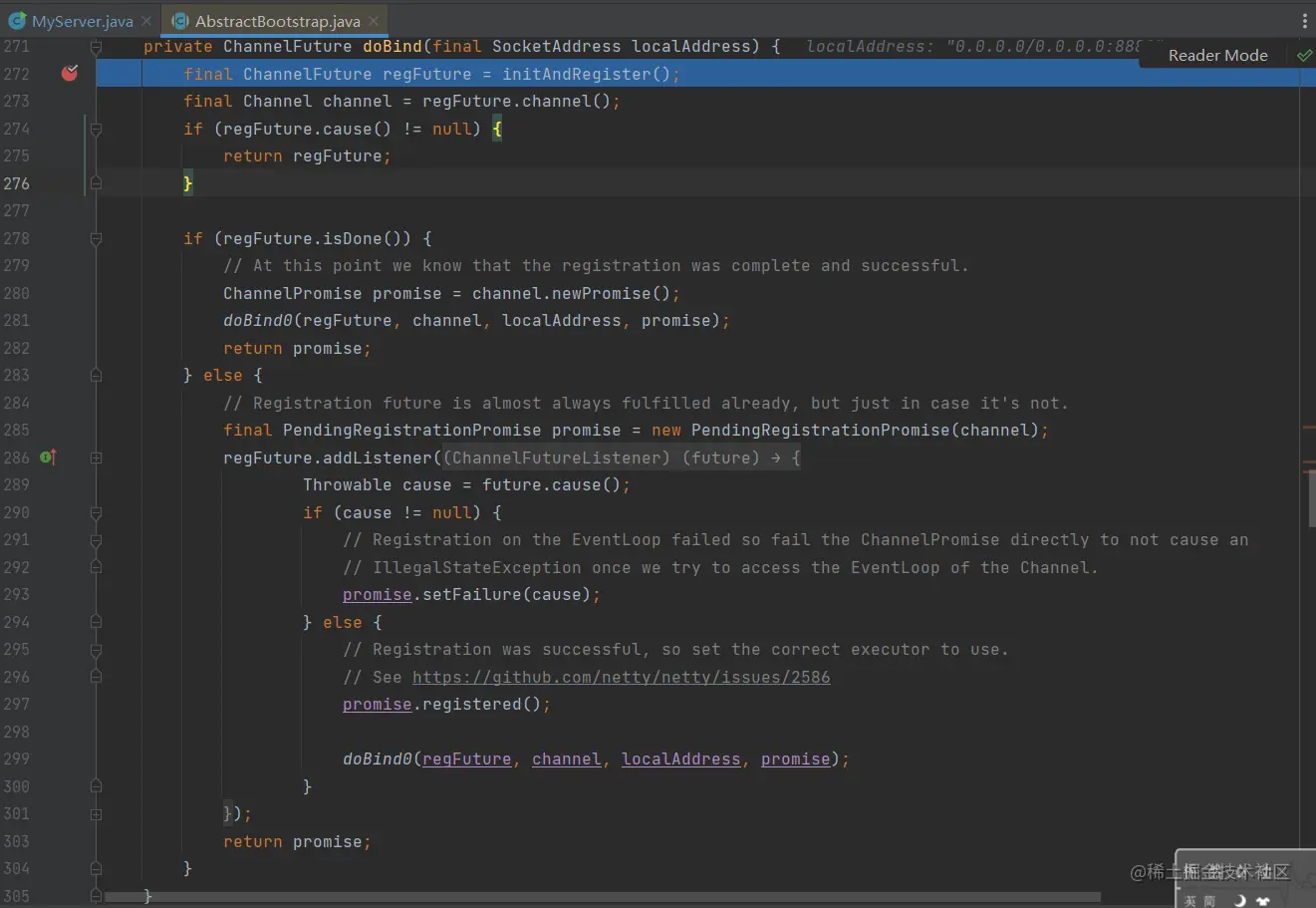Collapse the cause check fold on line 290

(96, 512)
